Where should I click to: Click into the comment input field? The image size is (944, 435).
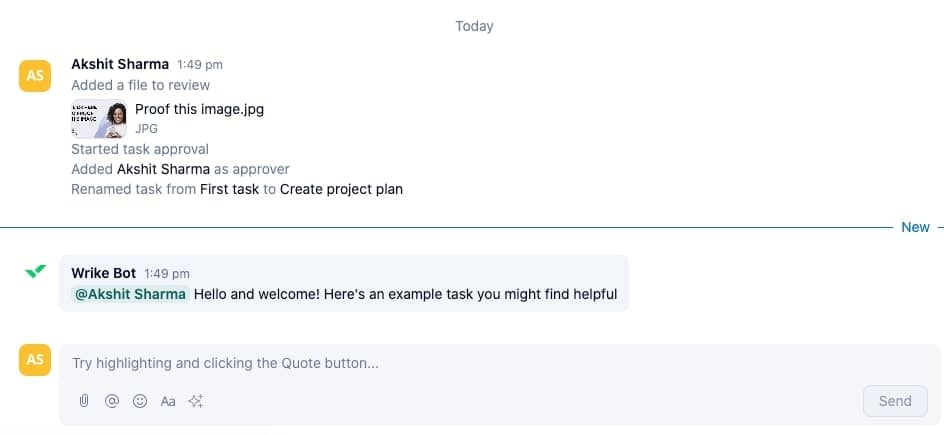[x=450, y=363]
